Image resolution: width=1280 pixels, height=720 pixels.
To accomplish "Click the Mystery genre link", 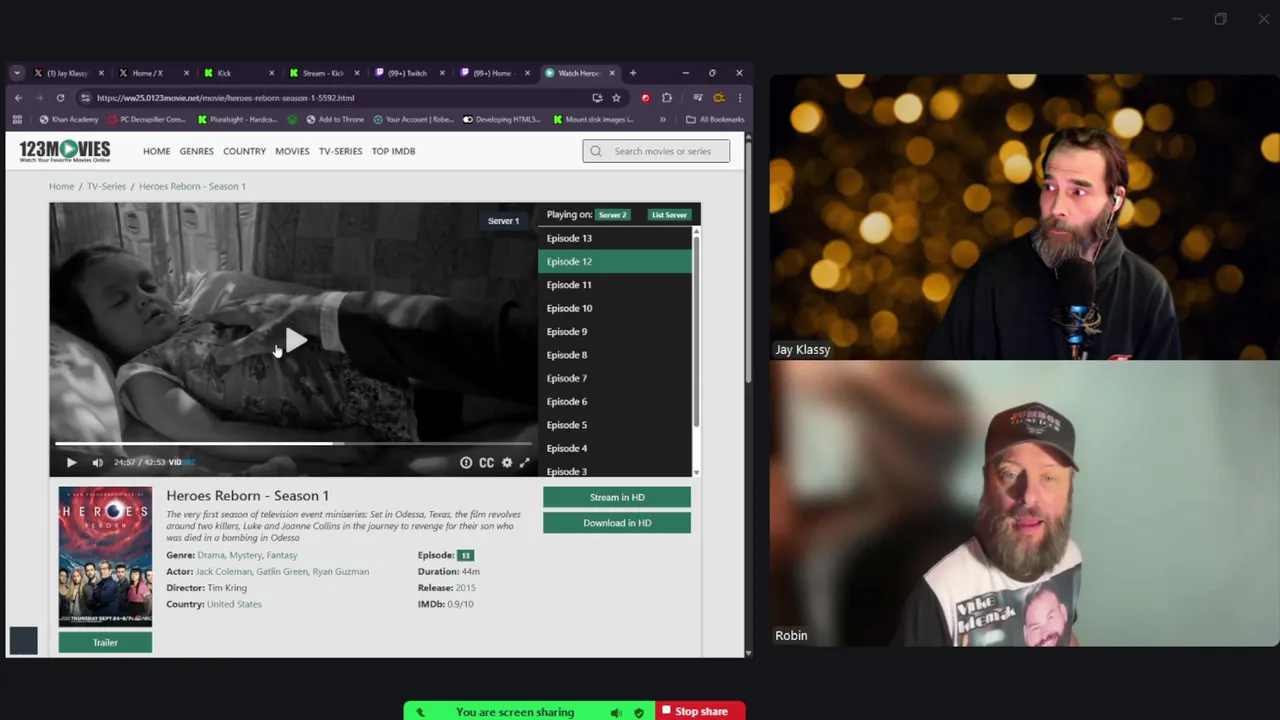I will click(x=246, y=555).
